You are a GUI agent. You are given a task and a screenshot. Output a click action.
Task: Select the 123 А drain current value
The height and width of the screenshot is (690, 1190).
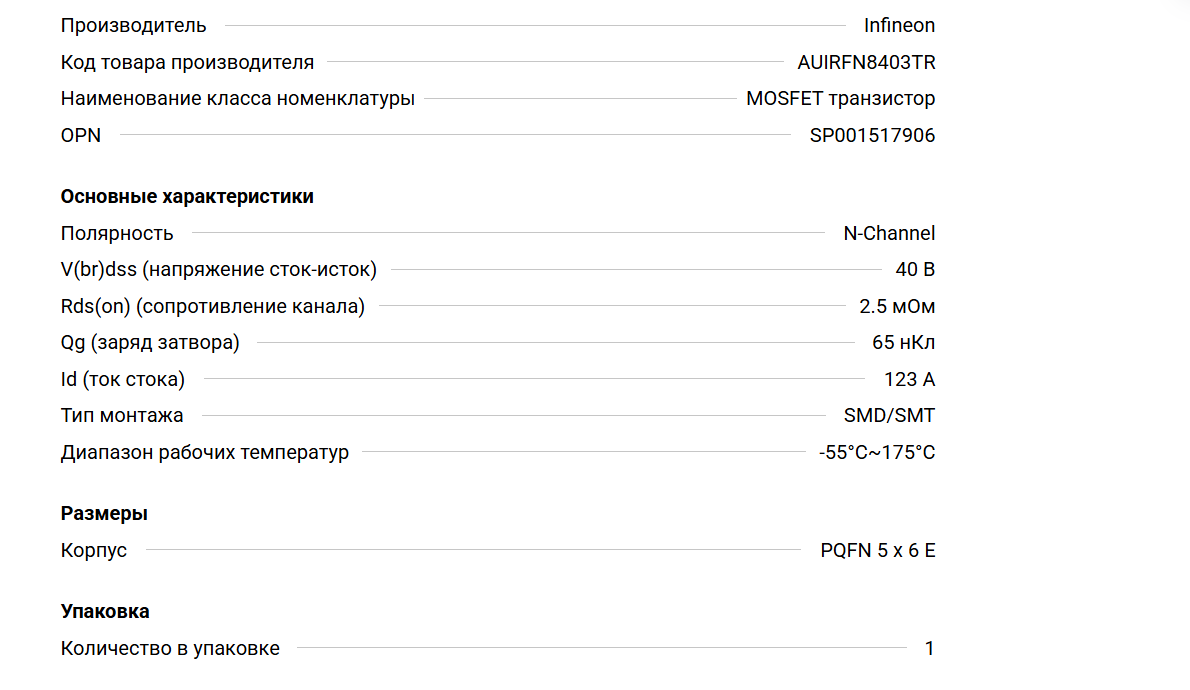(909, 379)
